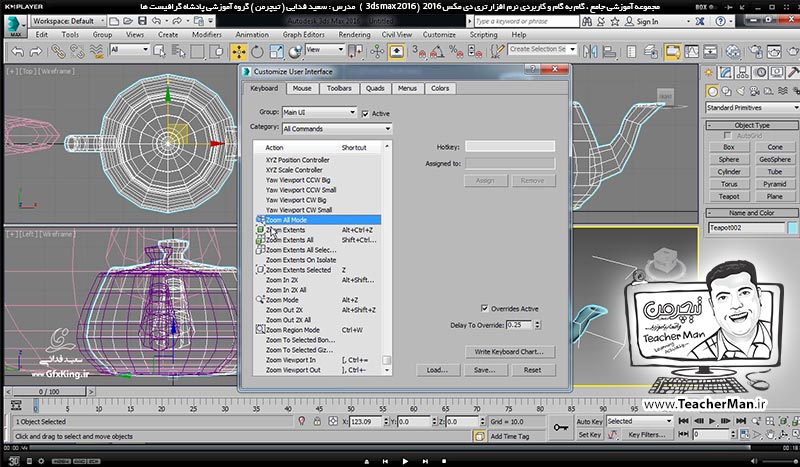This screenshot has height=467, width=800.
Task: Open the 3ds Max application menu logo
Action: click(14, 26)
